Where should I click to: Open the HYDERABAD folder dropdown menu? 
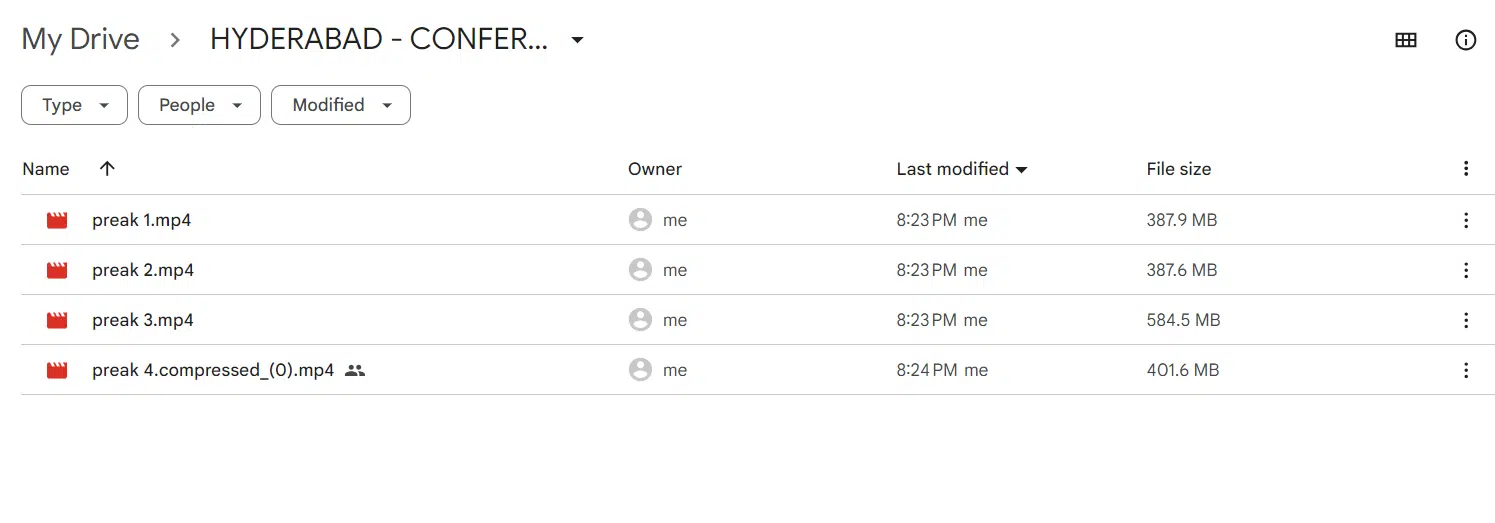tap(576, 40)
